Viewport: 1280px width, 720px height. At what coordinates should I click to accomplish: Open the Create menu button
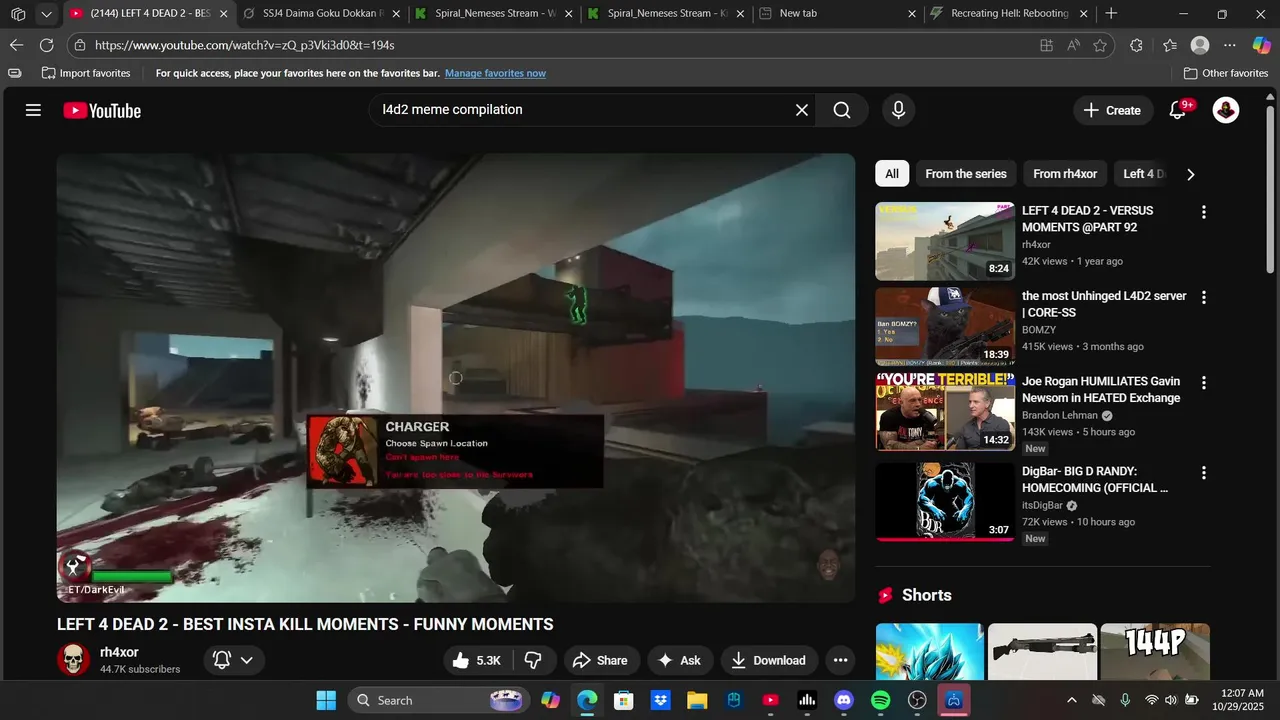pos(1112,110)
